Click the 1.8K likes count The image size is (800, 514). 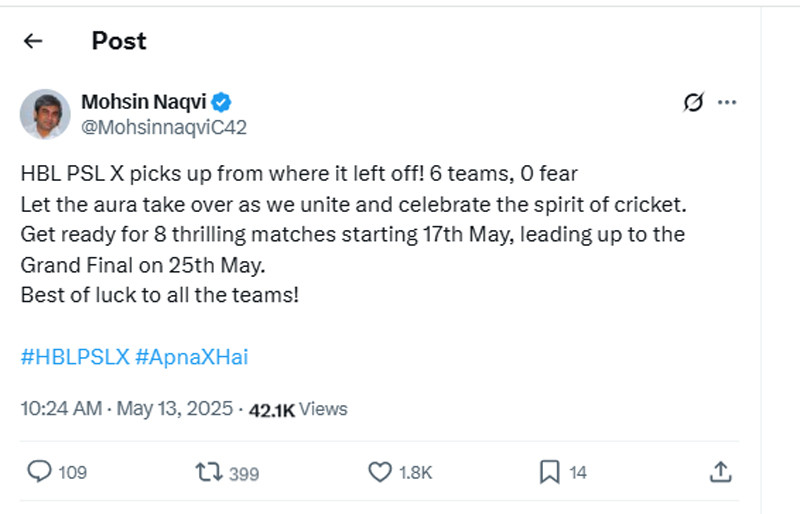pos(415,473)
